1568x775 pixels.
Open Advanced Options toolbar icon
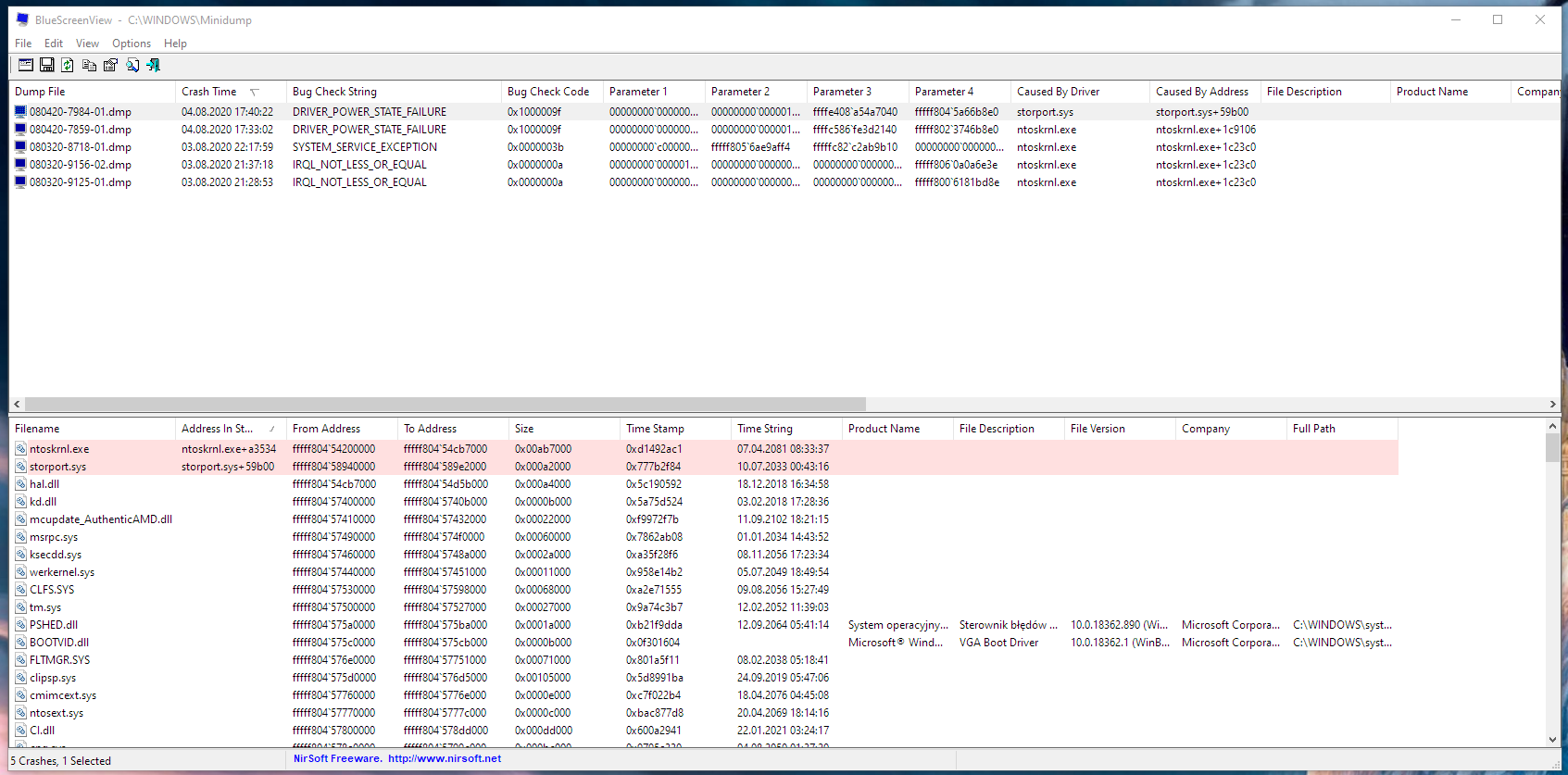(x=26, y=65)
